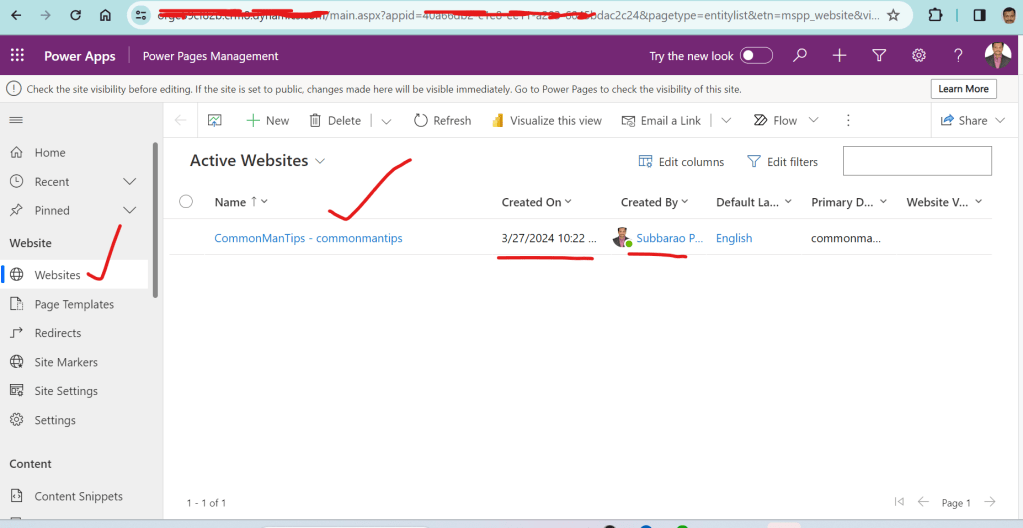Open the more commands ellipsis menu
Image resolution: width=1023 pixels, height=528 pixels.
pos(848,120)
